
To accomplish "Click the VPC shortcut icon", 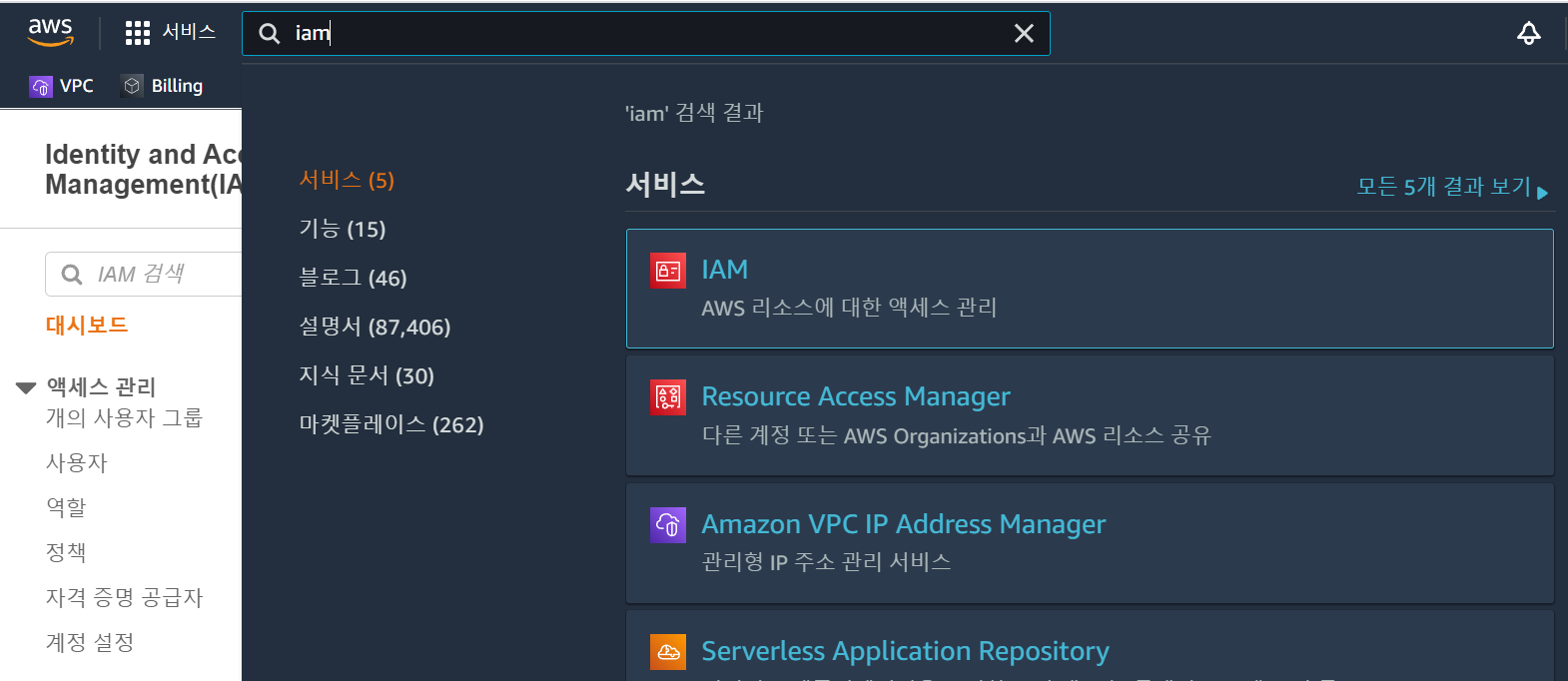I will (x=41, y=86).
